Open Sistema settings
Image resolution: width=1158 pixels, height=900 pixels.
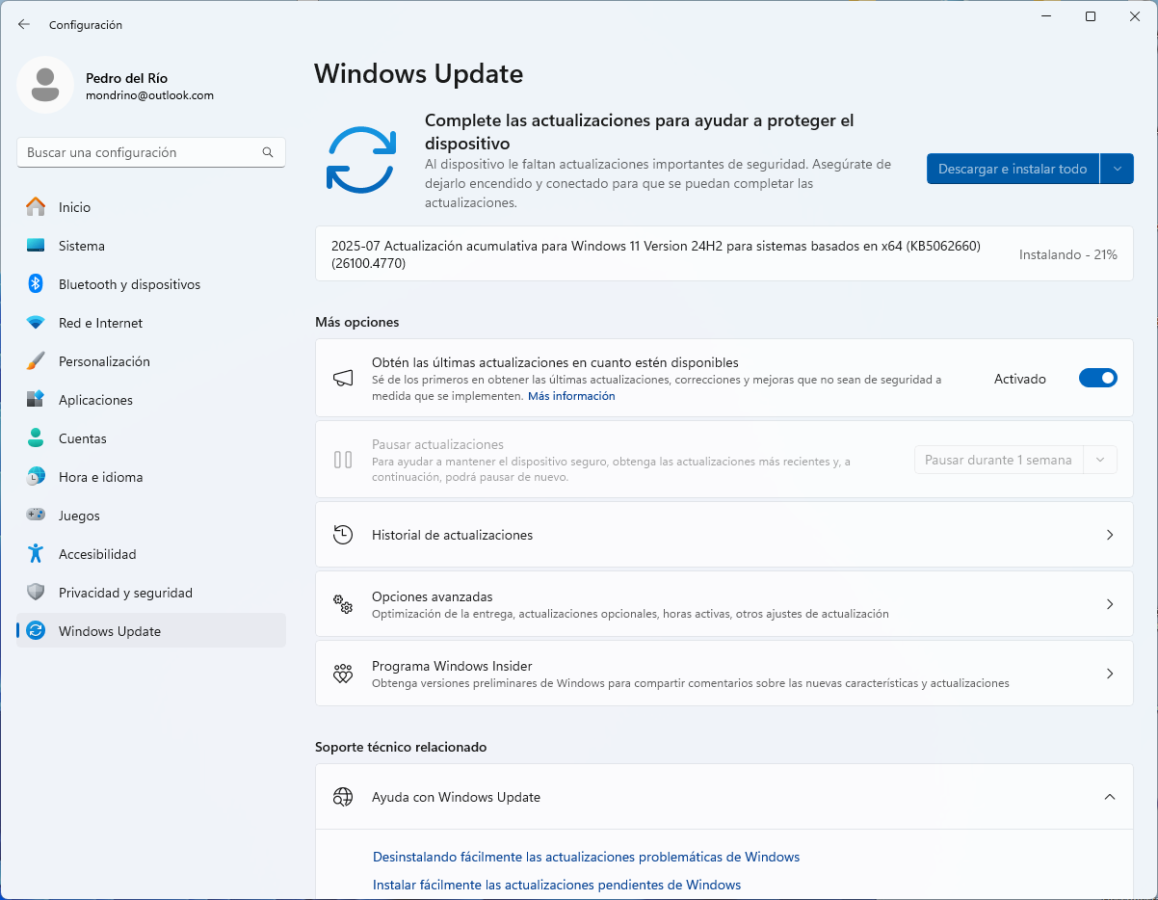pyautogui.click(x=151, y=245)
